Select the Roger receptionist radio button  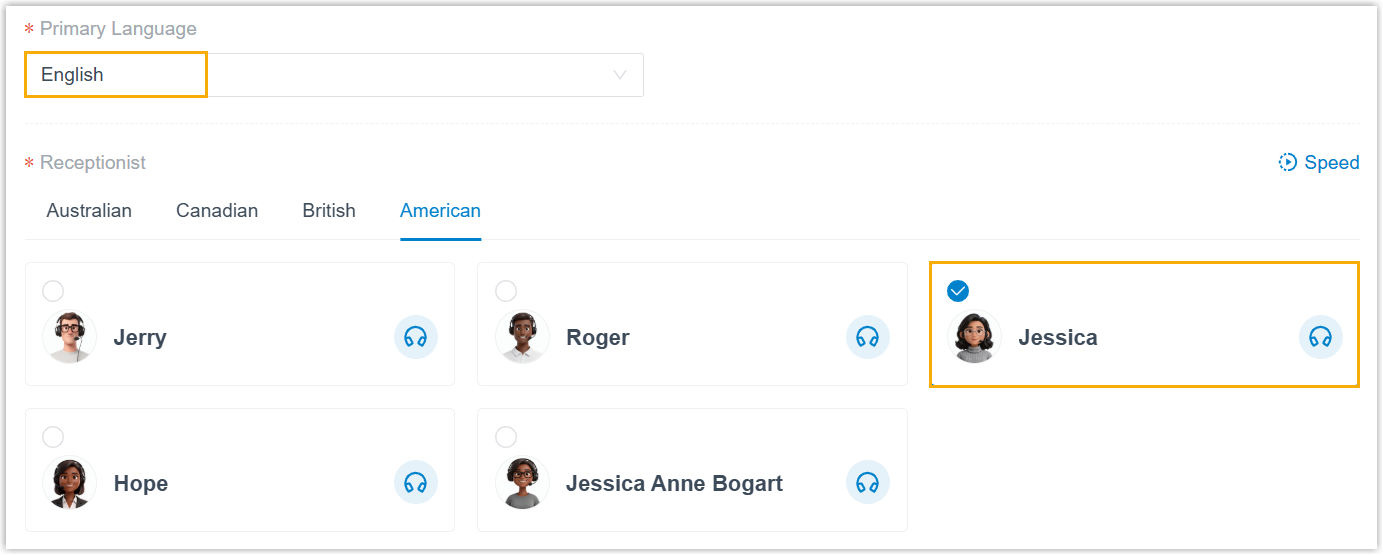click(x=506, y=291)
